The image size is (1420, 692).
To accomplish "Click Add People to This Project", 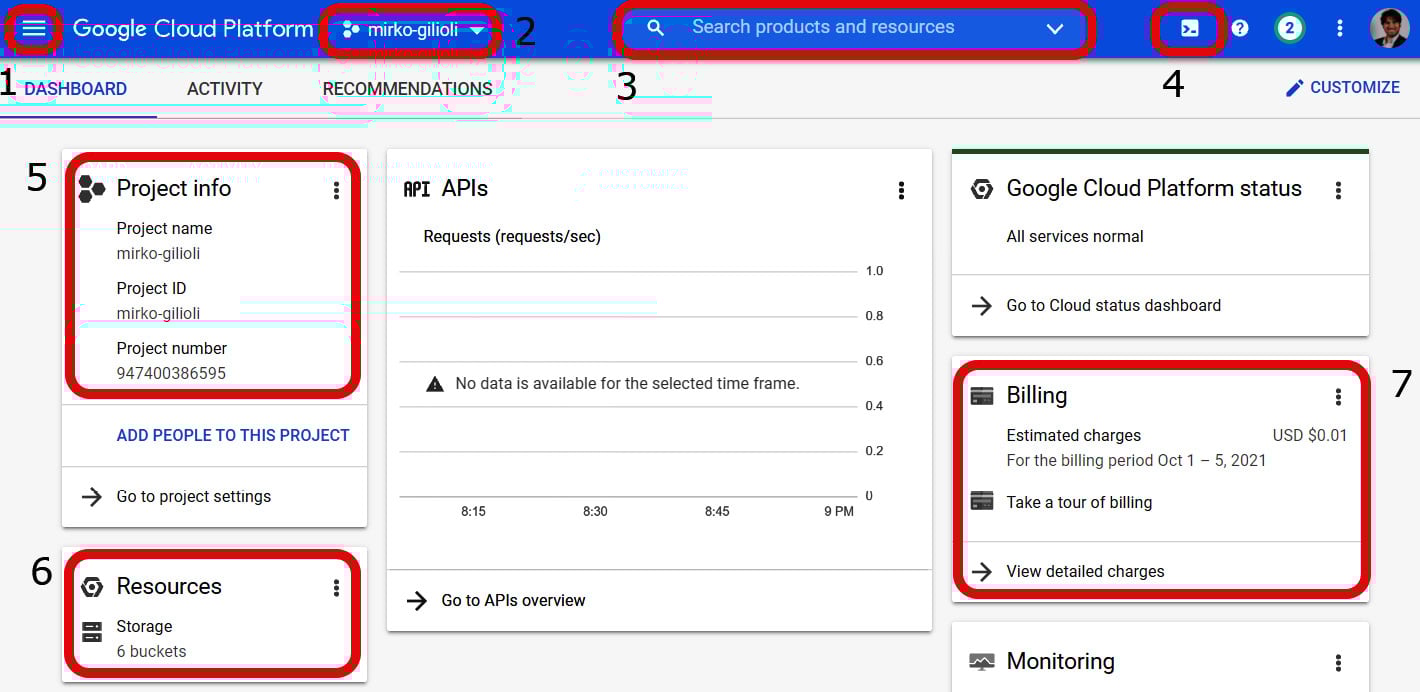I will point(233,435).
